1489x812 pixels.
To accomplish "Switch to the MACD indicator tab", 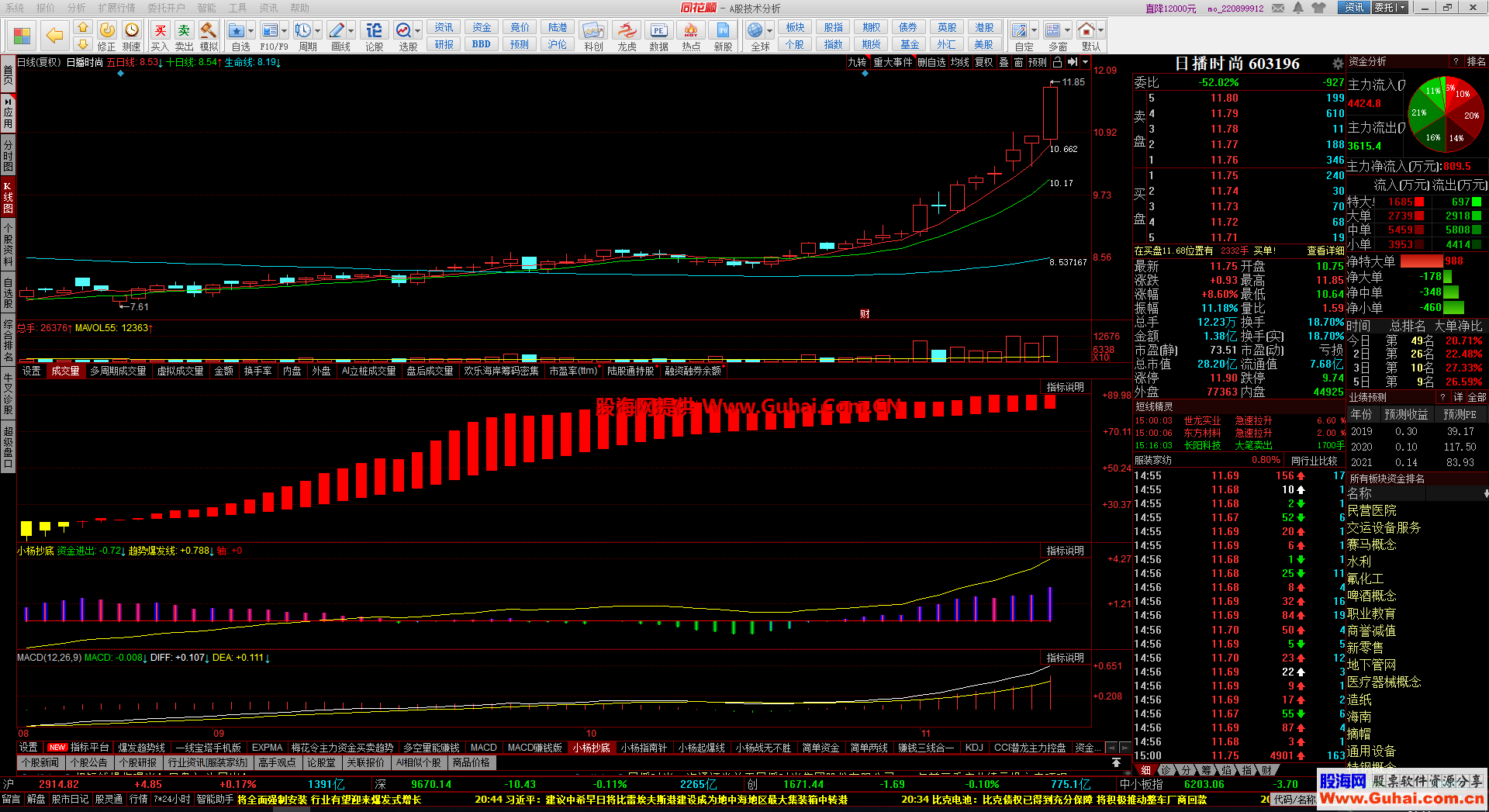I will (483, 748).
